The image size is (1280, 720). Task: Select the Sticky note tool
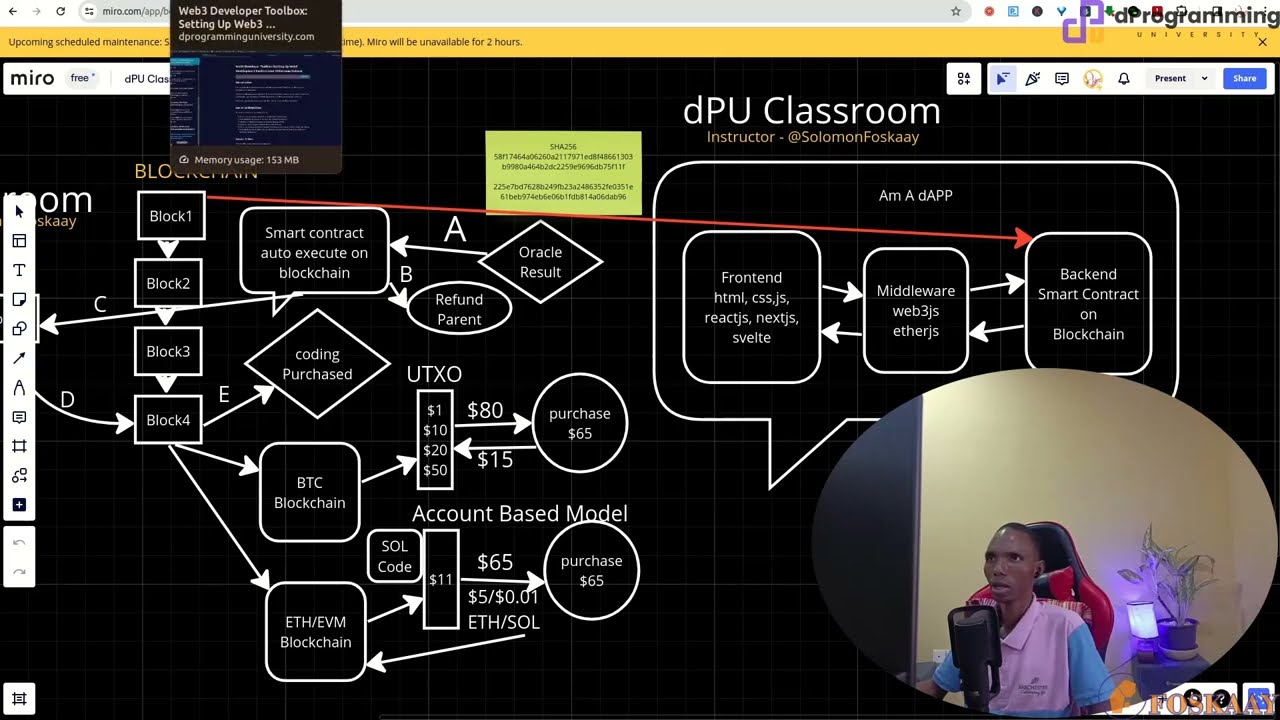[x=19, y=300]
